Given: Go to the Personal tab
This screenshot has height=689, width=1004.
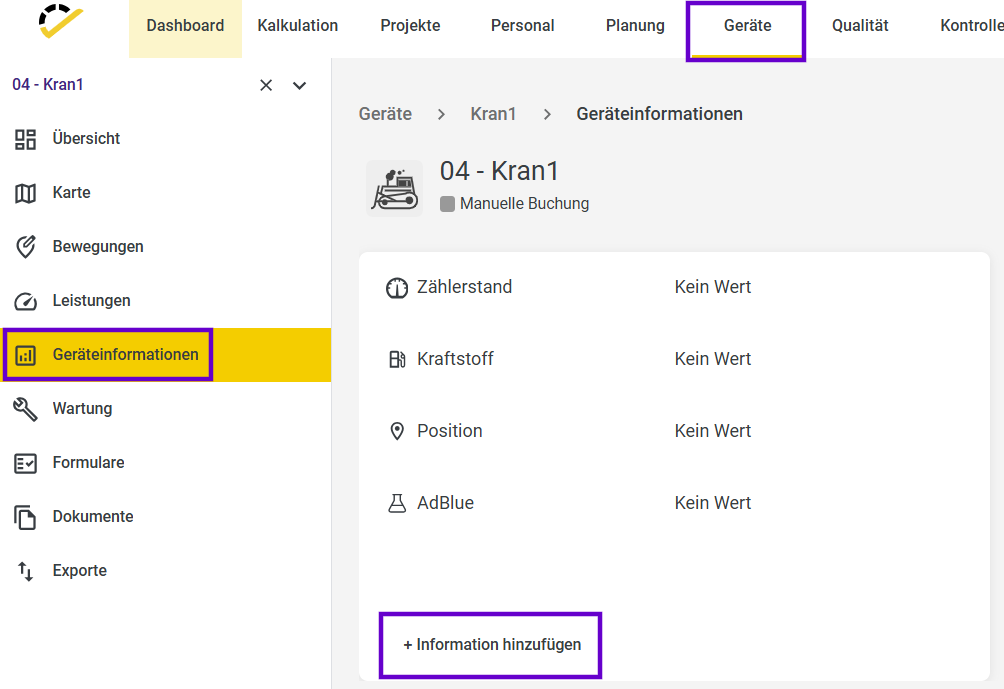Looking at the screenshot, I should (522, 26).
